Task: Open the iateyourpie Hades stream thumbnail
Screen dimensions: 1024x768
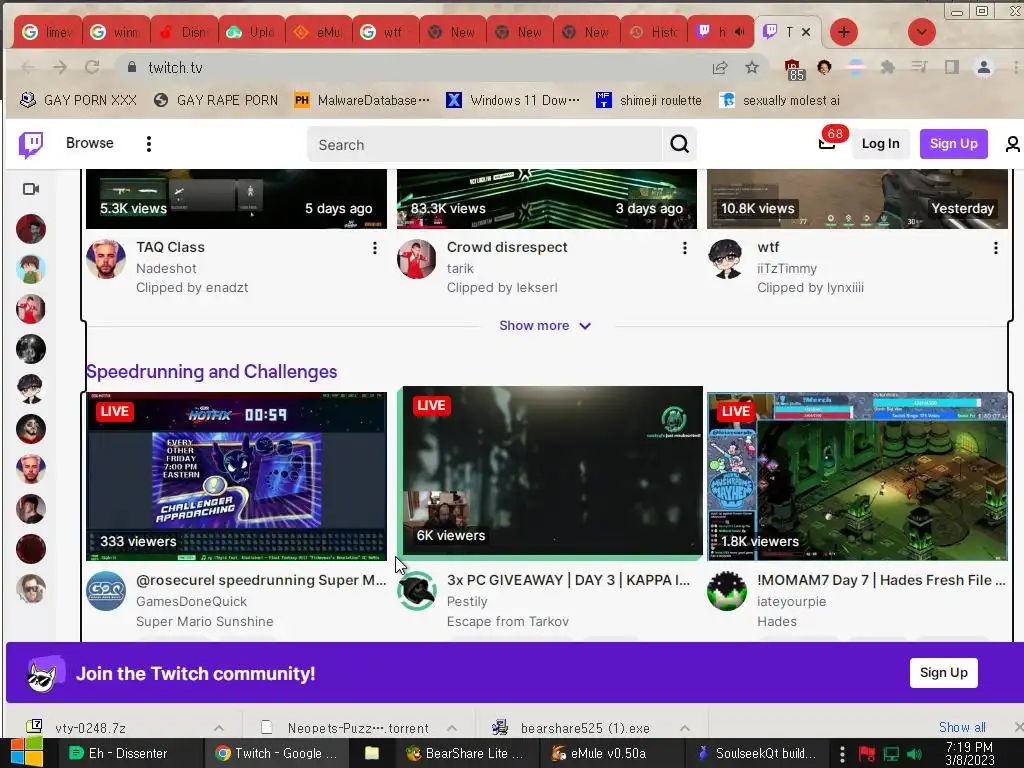Action: tap(857, 476)
